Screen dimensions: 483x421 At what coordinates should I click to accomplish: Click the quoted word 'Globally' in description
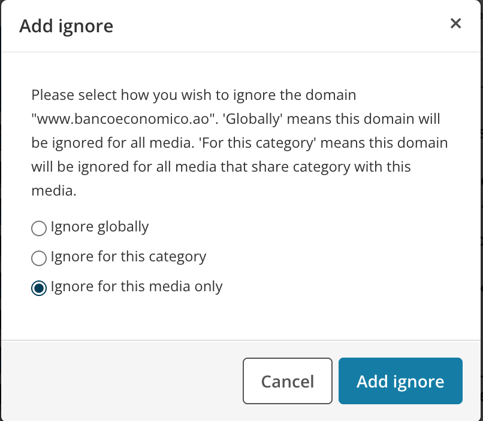coord(254,119)
